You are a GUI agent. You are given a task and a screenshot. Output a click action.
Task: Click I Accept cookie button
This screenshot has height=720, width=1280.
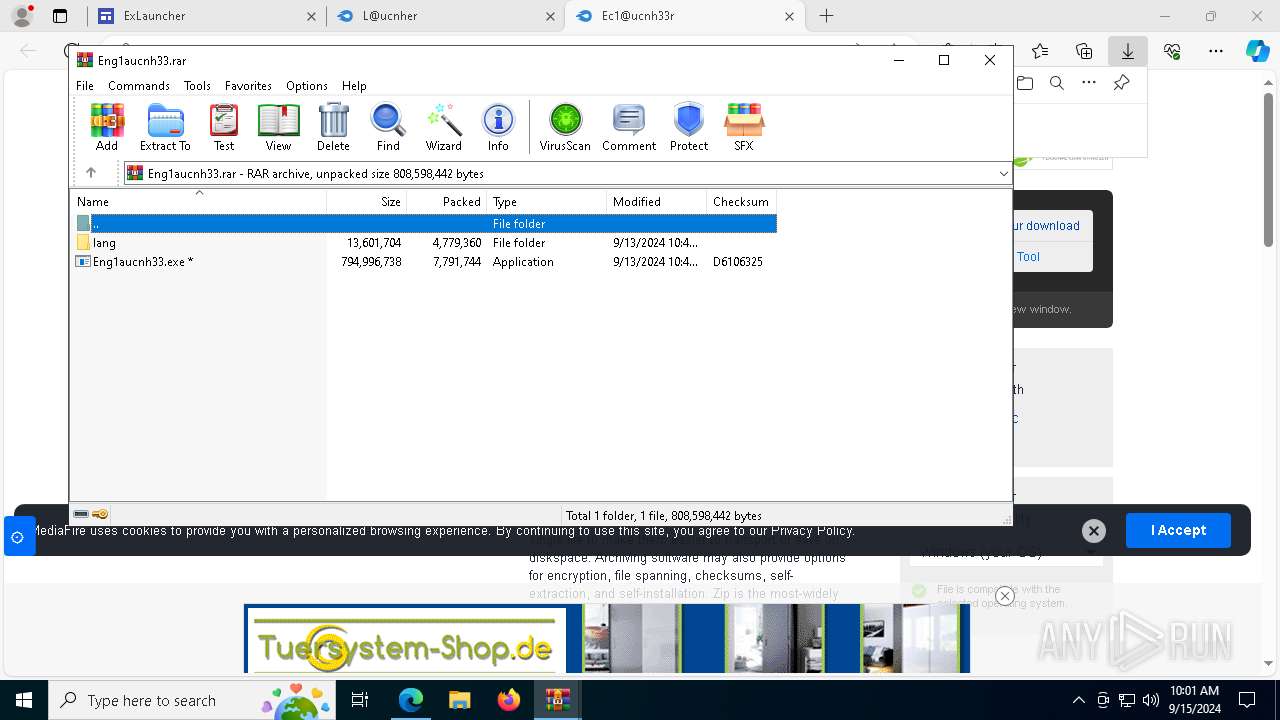tap(1178, 530)
